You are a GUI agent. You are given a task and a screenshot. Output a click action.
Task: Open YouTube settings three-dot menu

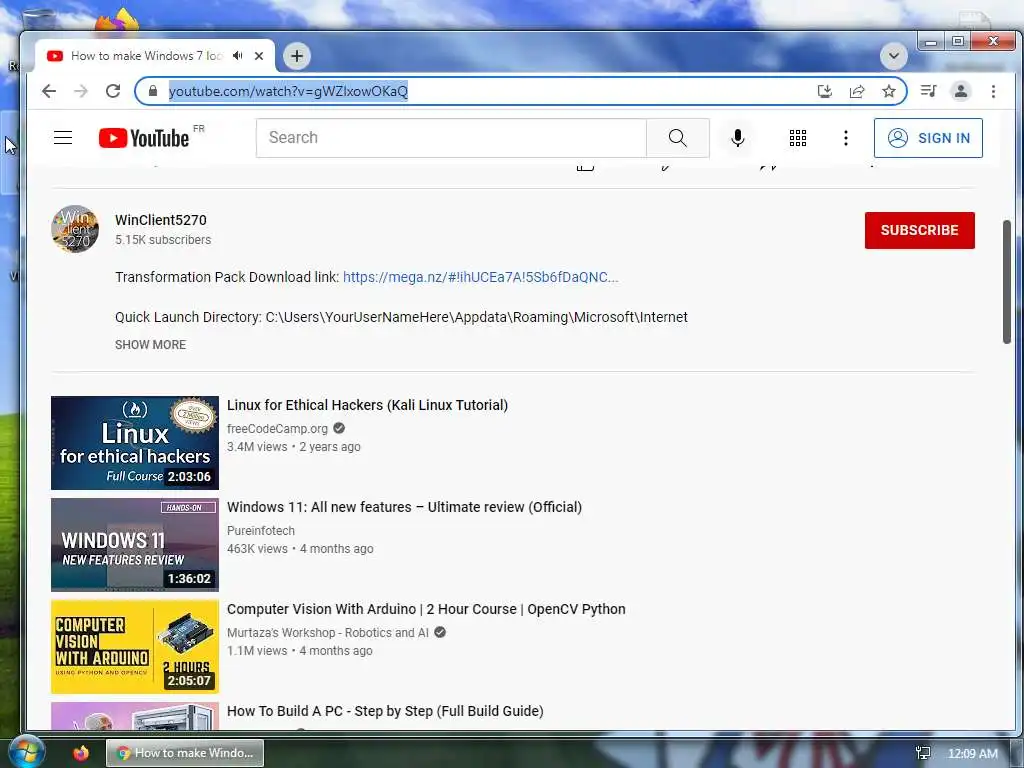[846, 138]
